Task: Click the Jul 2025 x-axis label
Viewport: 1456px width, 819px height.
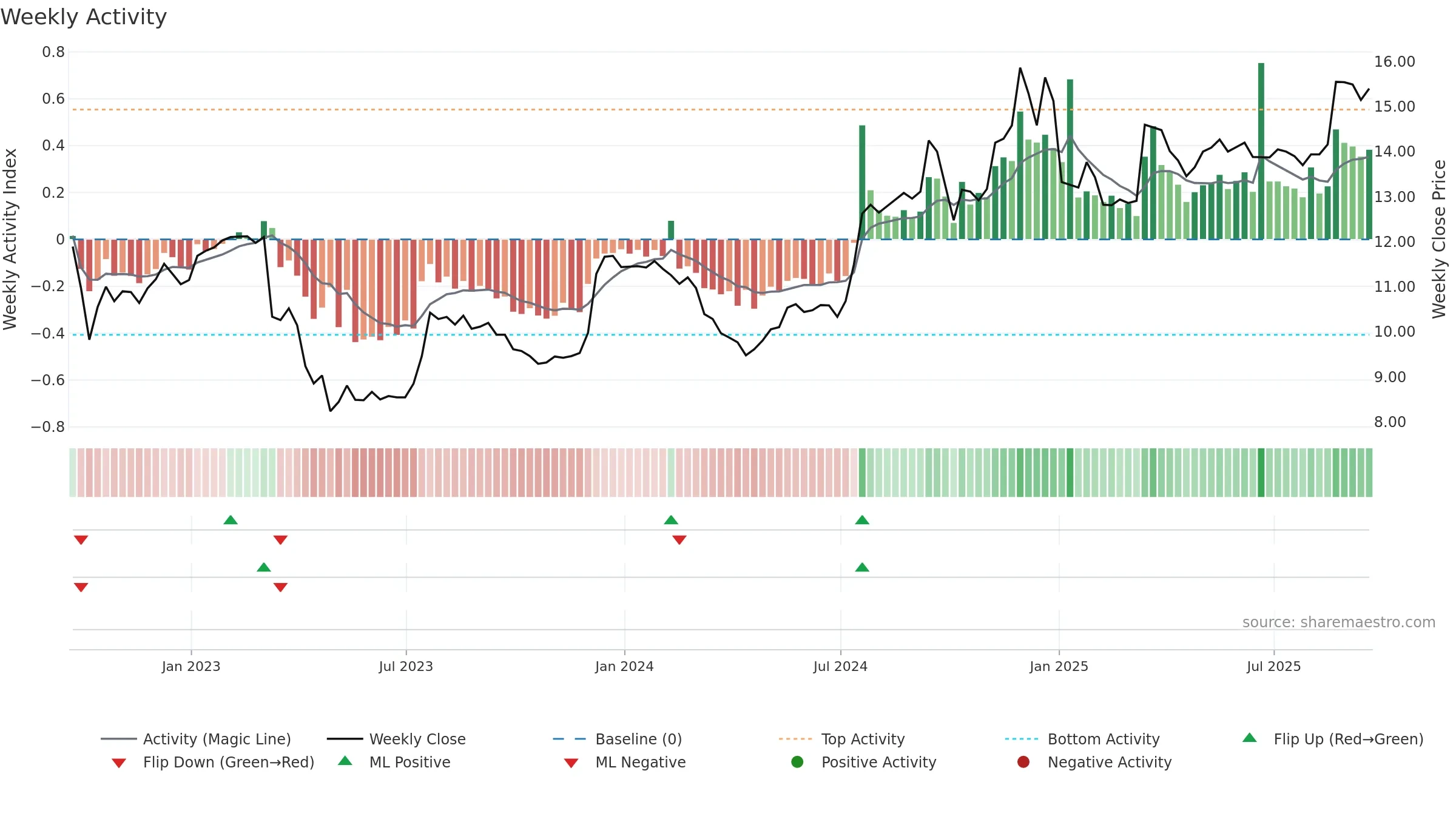Action: click(1274, 667)
